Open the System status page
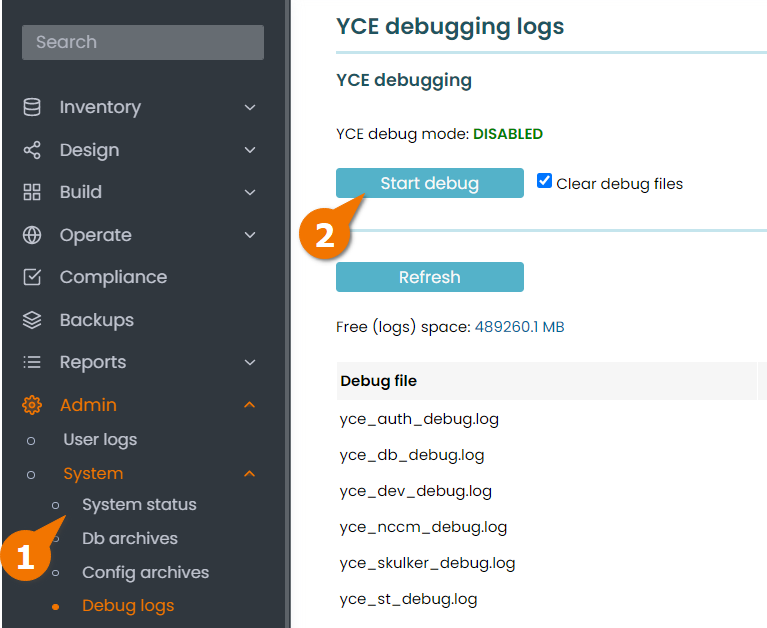The height and width of the screenshot is (628, 767). 139,505
